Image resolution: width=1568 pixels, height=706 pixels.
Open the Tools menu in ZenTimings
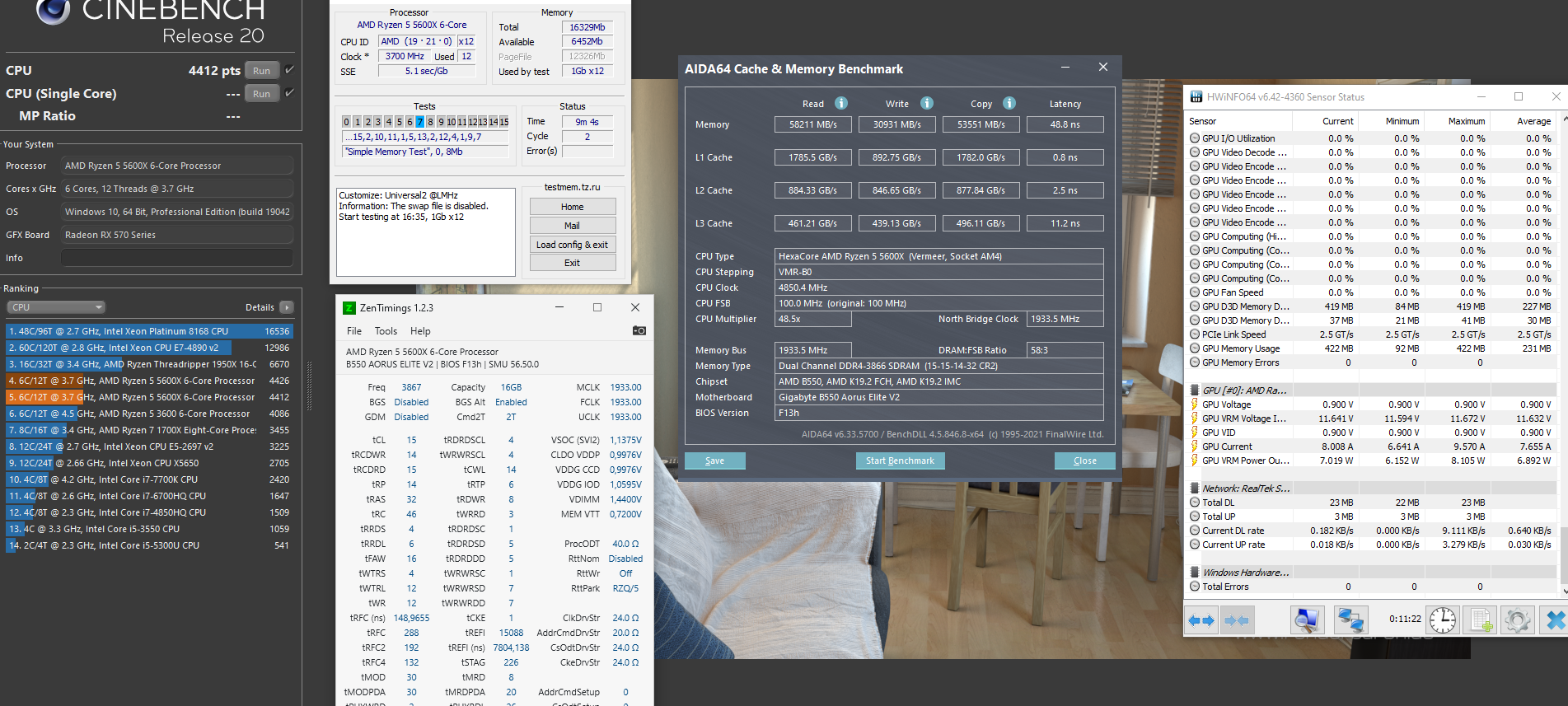(386, 331)
